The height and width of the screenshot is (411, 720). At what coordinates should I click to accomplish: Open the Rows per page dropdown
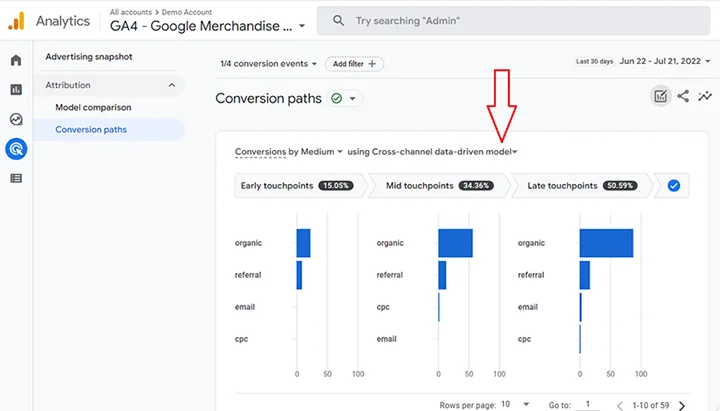coord(515,404)
